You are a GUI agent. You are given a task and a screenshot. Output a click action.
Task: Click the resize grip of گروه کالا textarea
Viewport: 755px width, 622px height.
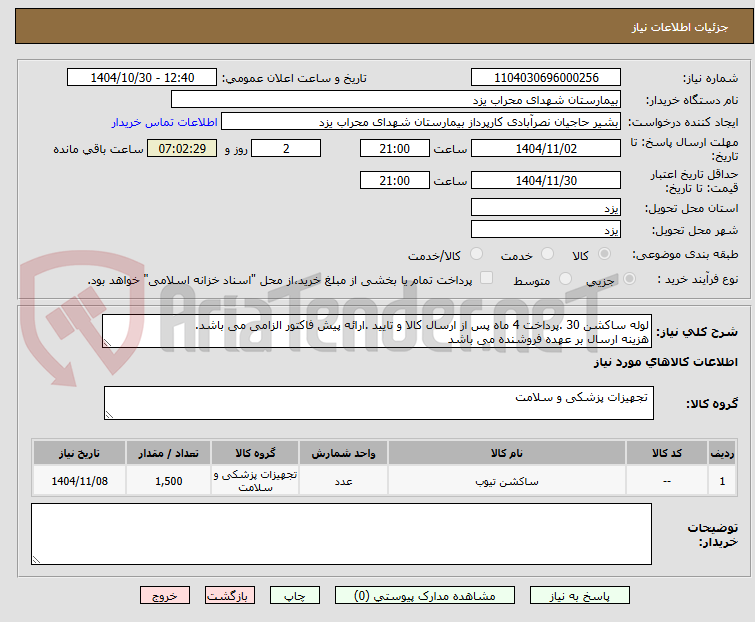(109, 415)
